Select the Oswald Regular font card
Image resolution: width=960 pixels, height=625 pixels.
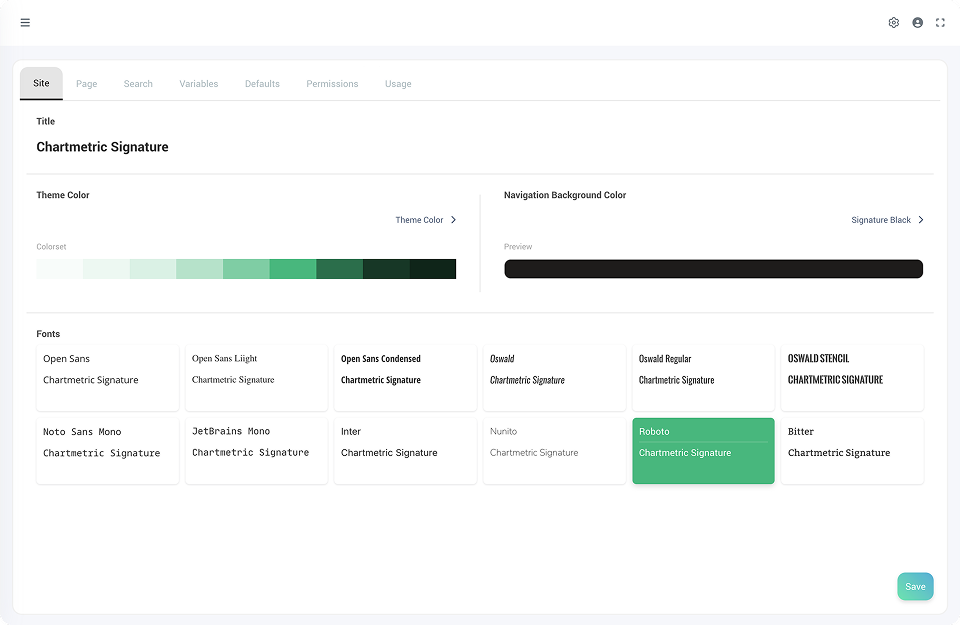click(703, 378)
